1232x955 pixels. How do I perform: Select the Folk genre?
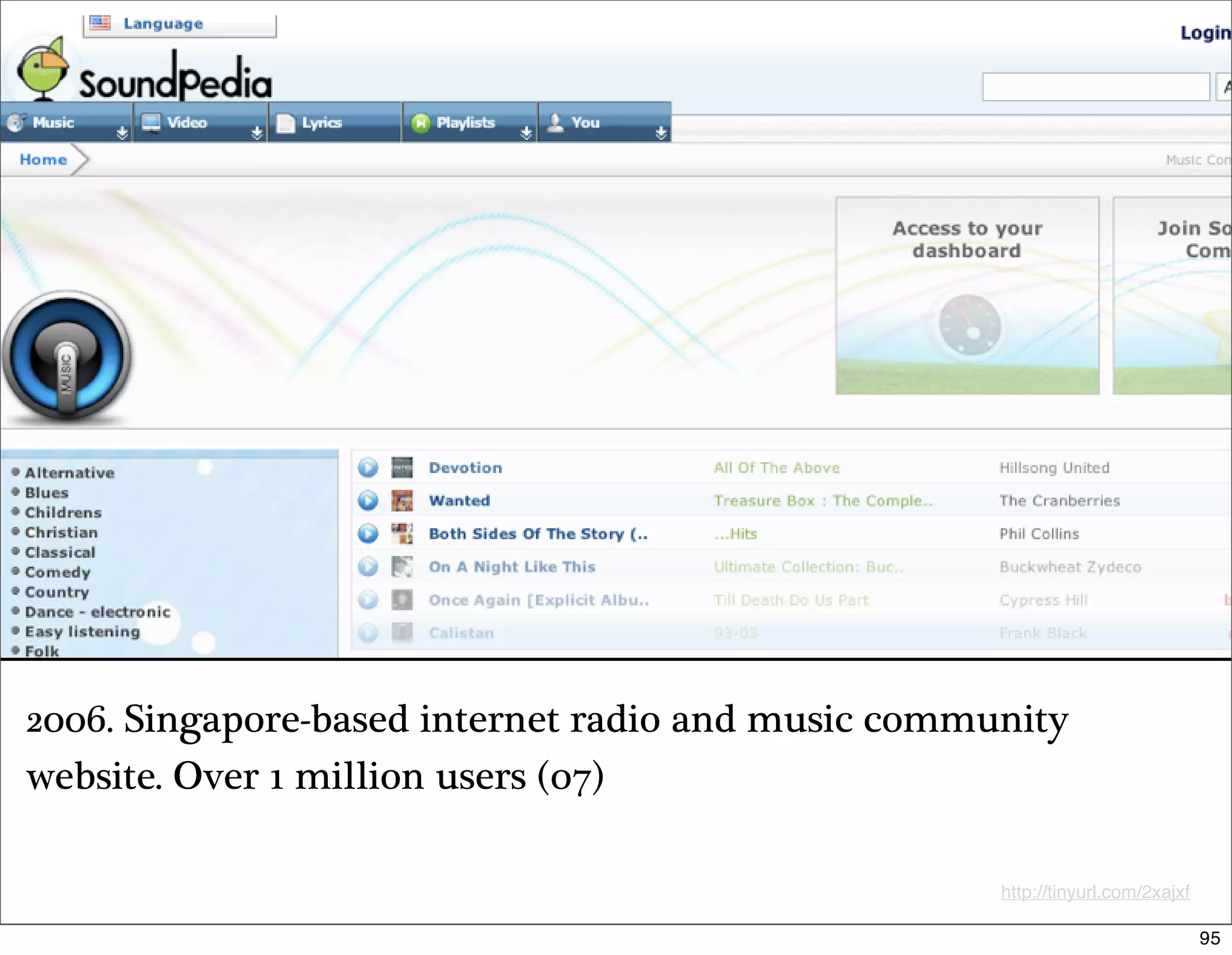coord(42,651)
